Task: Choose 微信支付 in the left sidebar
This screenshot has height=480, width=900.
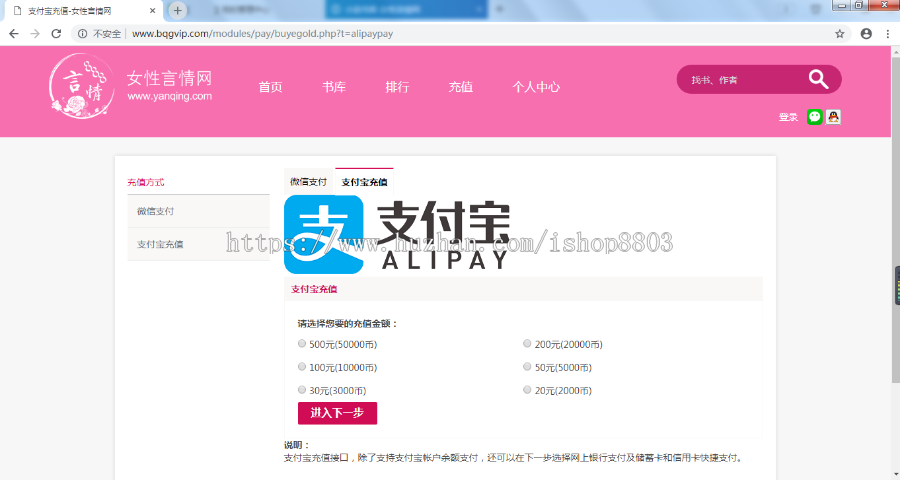Action: click(x=199, y=211)
